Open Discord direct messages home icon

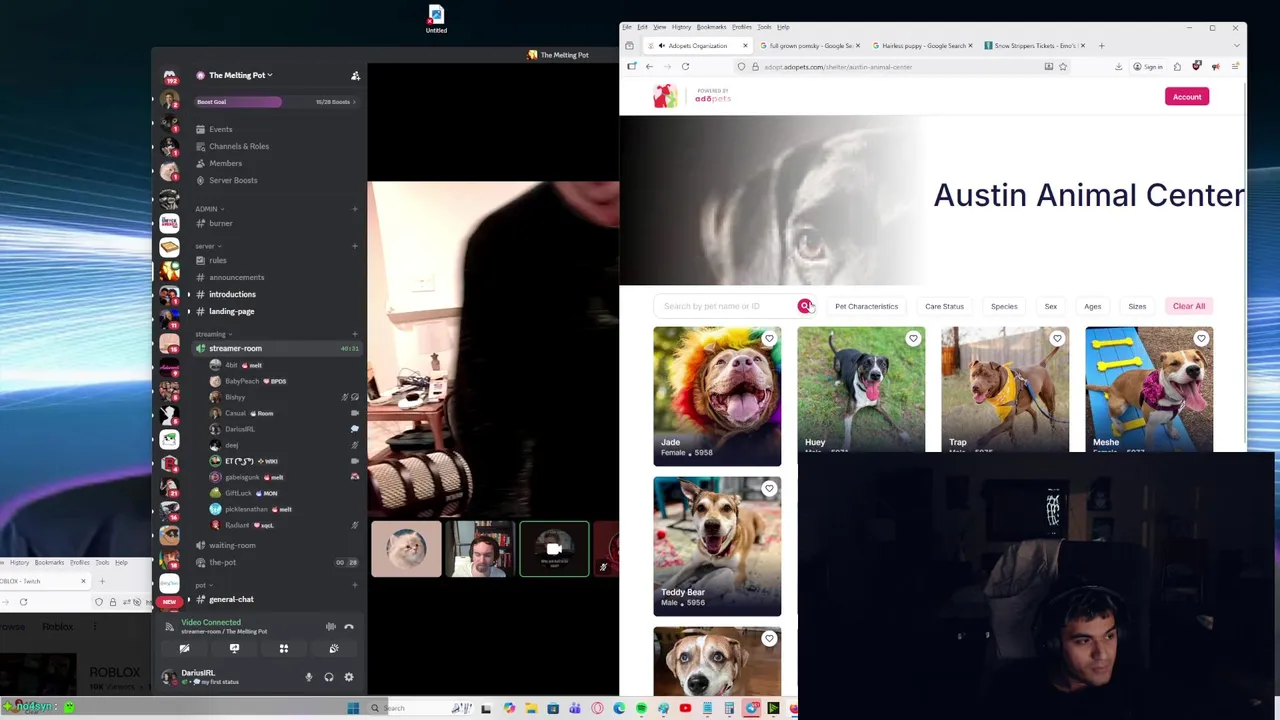[x=169, y=76]
